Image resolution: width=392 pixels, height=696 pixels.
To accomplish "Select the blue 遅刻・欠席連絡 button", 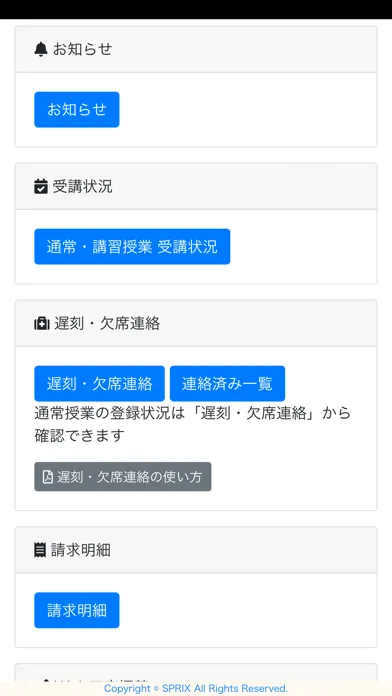I will click(x=99, y=384).
